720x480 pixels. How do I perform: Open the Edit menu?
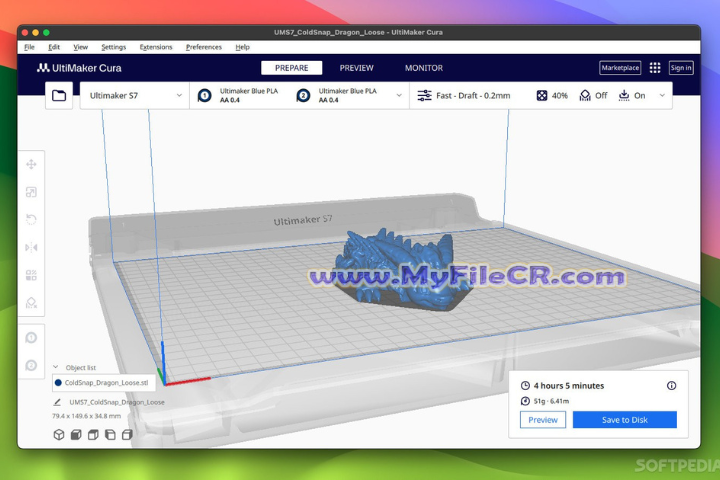tap(54, 47)
